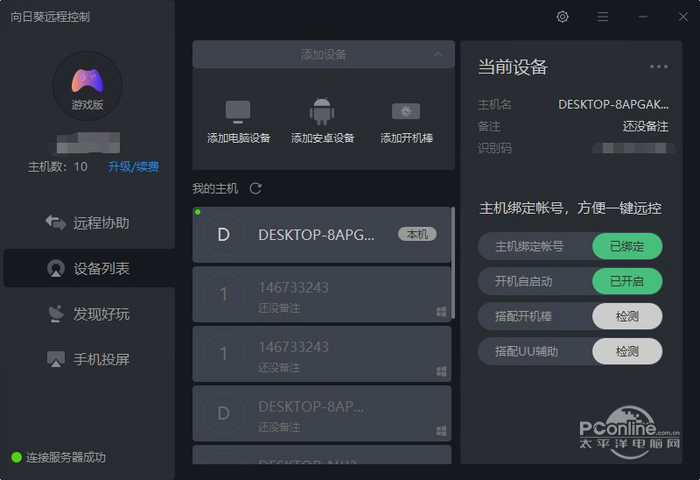This screenshot has width=700, height=480.
Task: Click Windows logo on first 146733243 row
Action: pos(441,312)
